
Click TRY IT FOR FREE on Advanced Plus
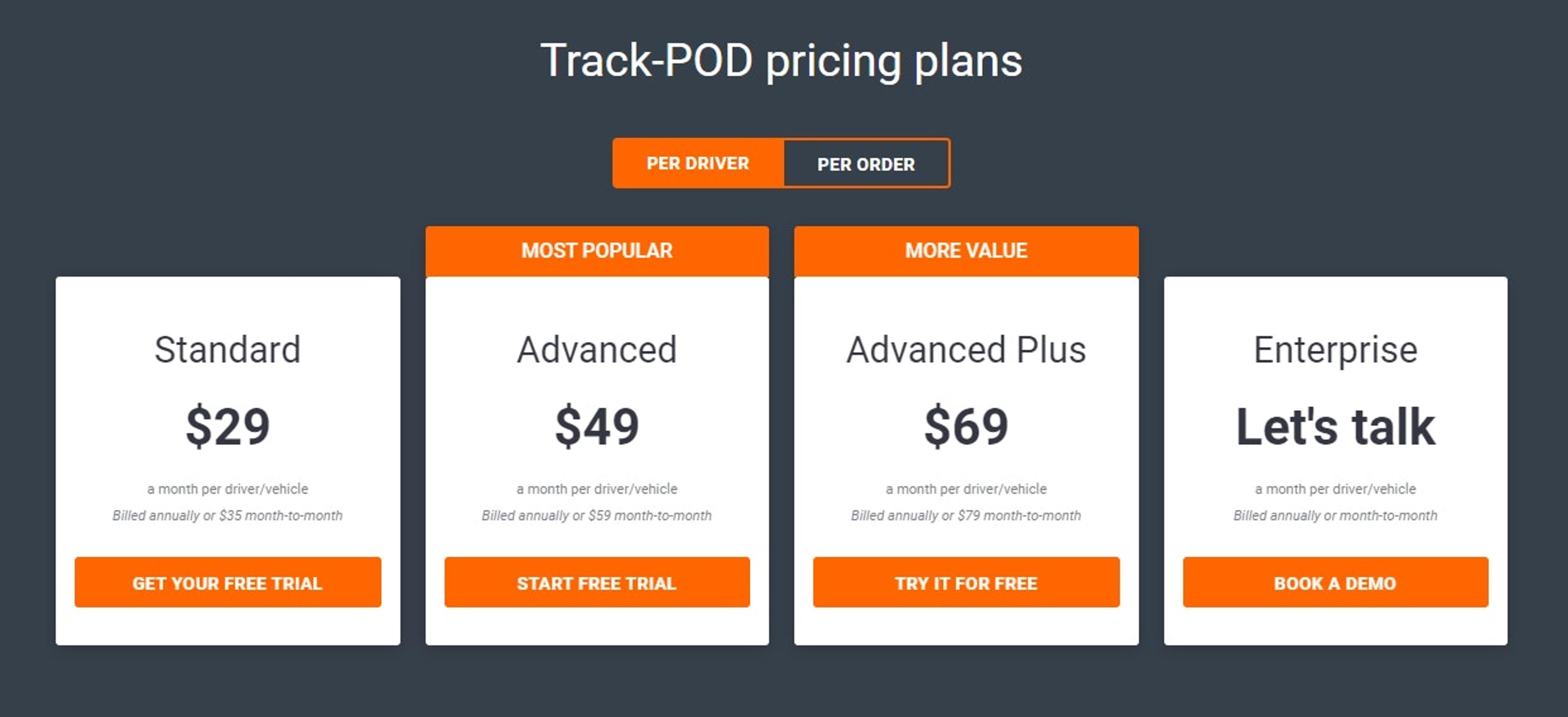pos(965,583)
